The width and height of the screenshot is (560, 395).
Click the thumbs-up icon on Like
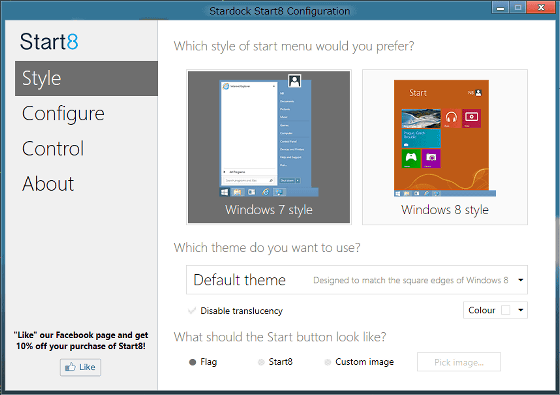tap(70, 367)
